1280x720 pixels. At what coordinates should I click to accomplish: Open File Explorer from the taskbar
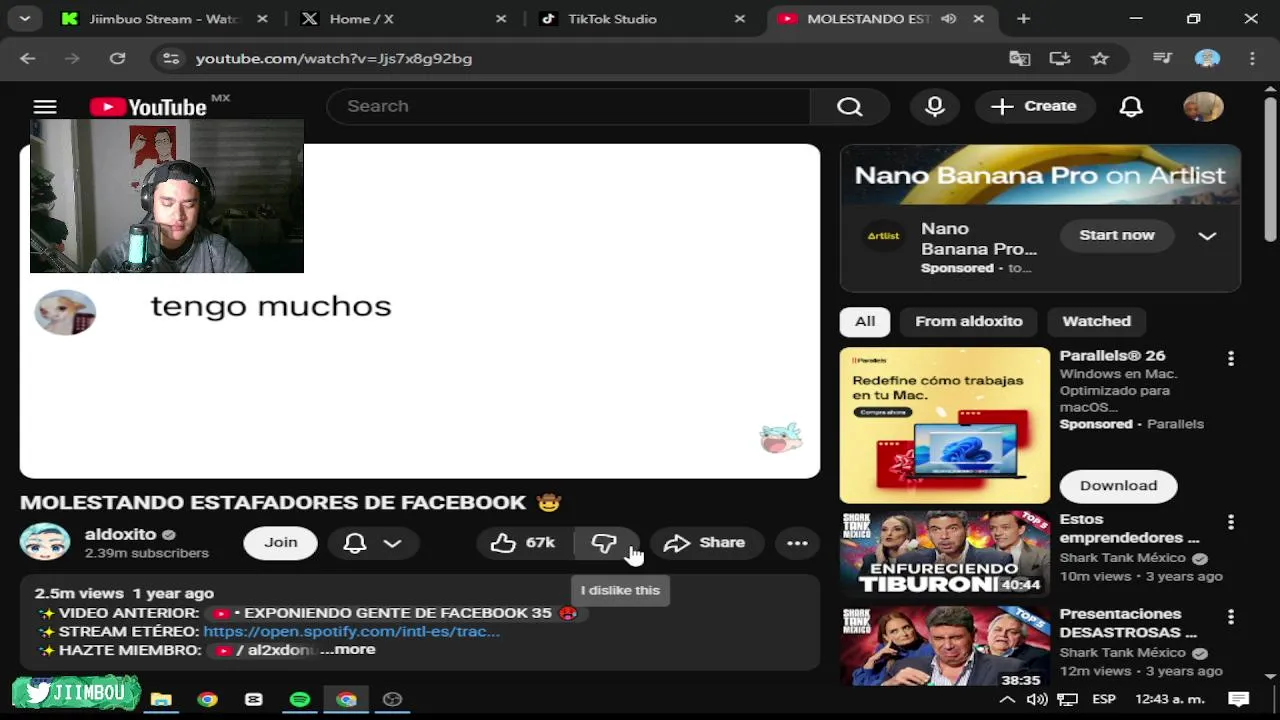pyautogui.click(x=161, y=699)
